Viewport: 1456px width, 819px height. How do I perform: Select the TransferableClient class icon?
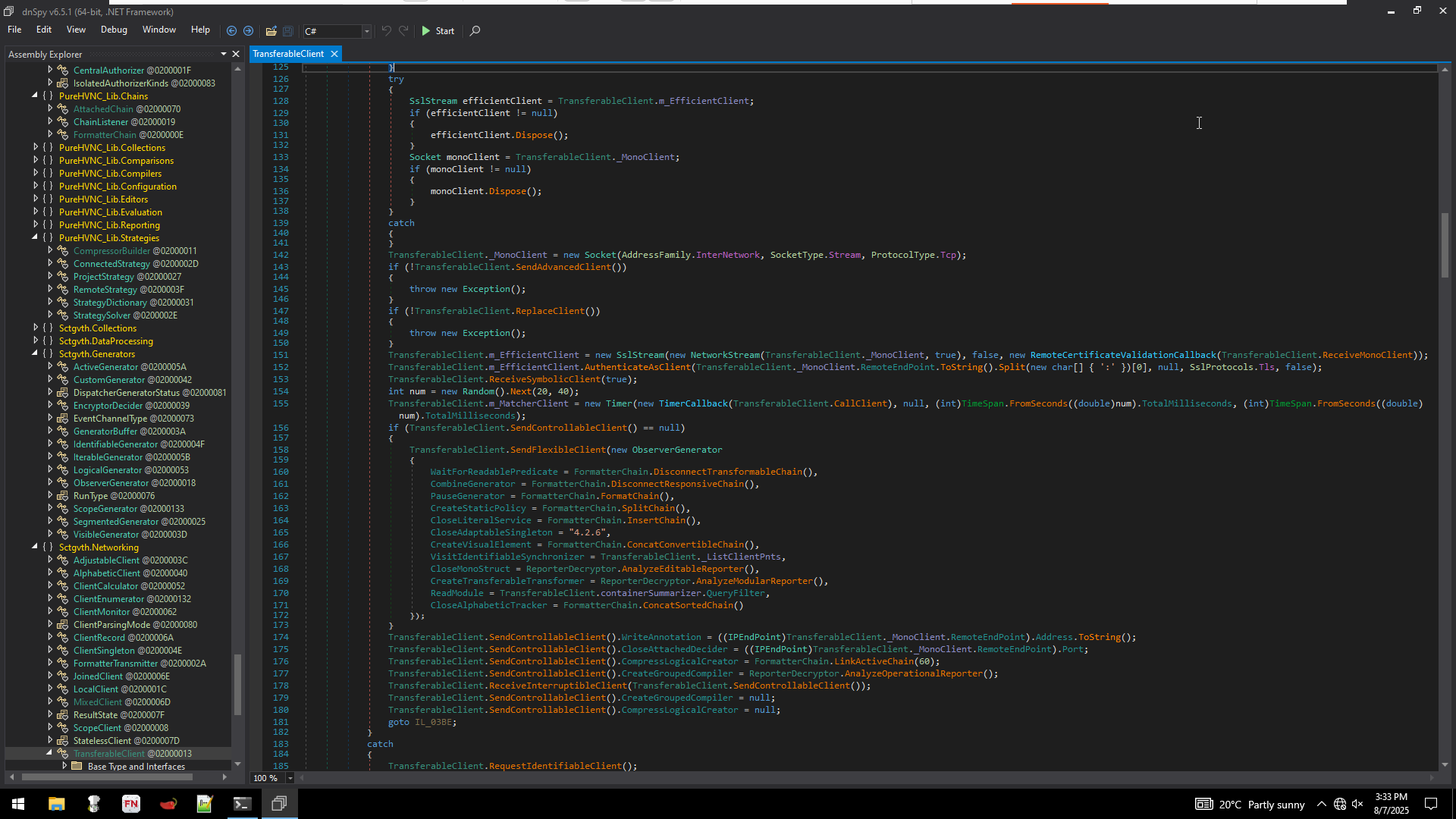(62, 753)
